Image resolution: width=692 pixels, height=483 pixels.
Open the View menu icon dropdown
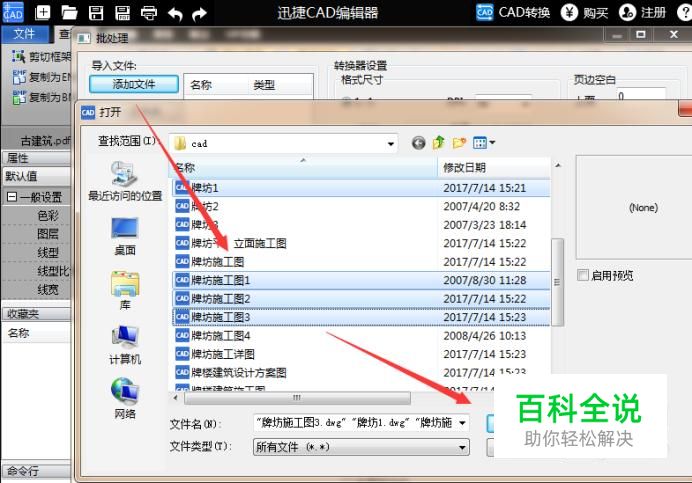click(x=484, y=143)
